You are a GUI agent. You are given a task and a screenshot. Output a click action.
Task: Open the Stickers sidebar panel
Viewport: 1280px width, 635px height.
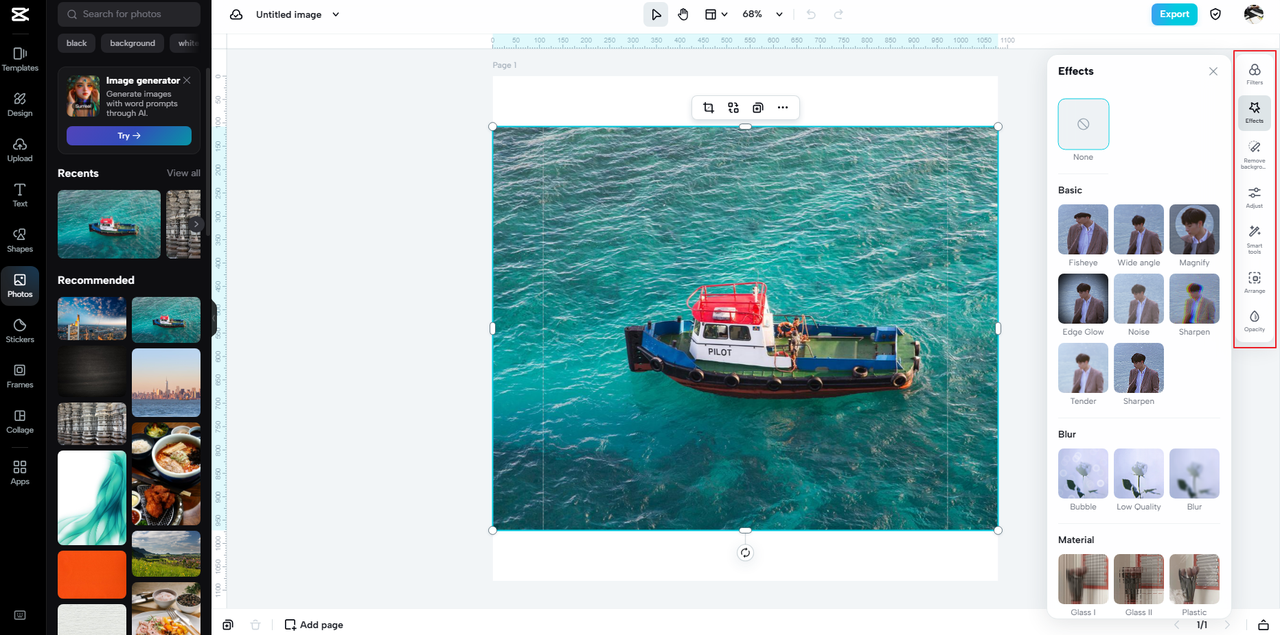coord(20,331)
